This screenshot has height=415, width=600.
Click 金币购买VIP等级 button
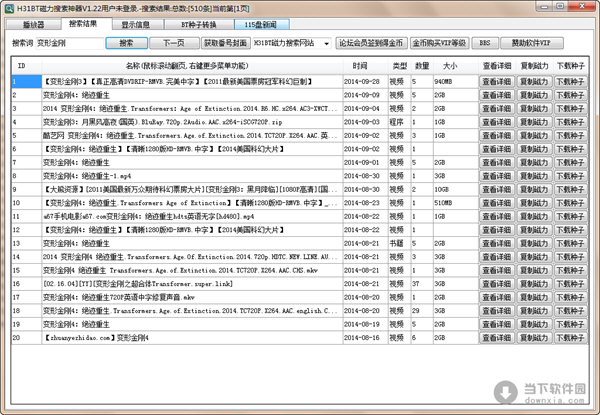click(x=440, y=43)
